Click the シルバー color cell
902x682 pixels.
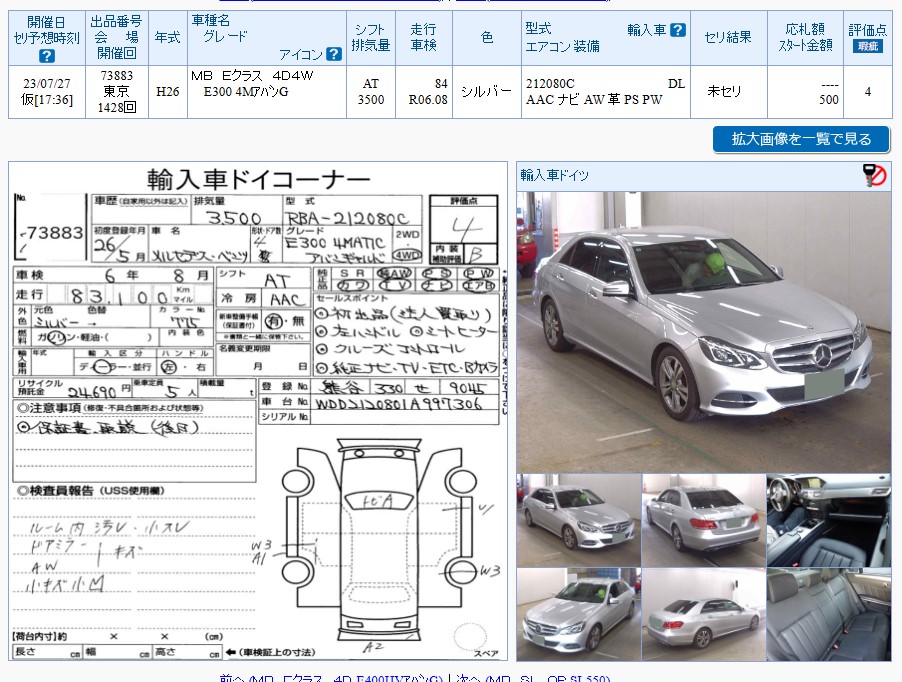487,92
